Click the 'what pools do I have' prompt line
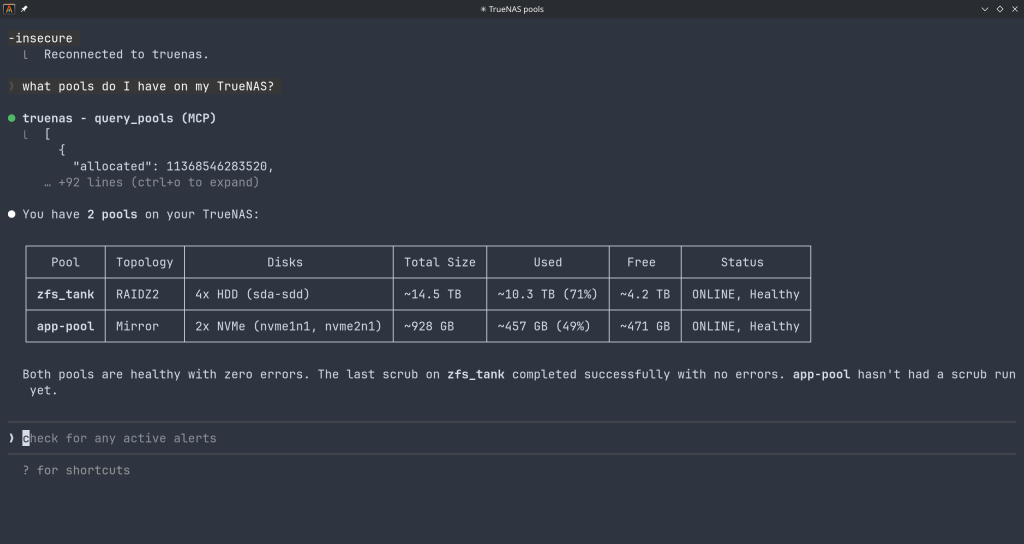 coord(147,86)
